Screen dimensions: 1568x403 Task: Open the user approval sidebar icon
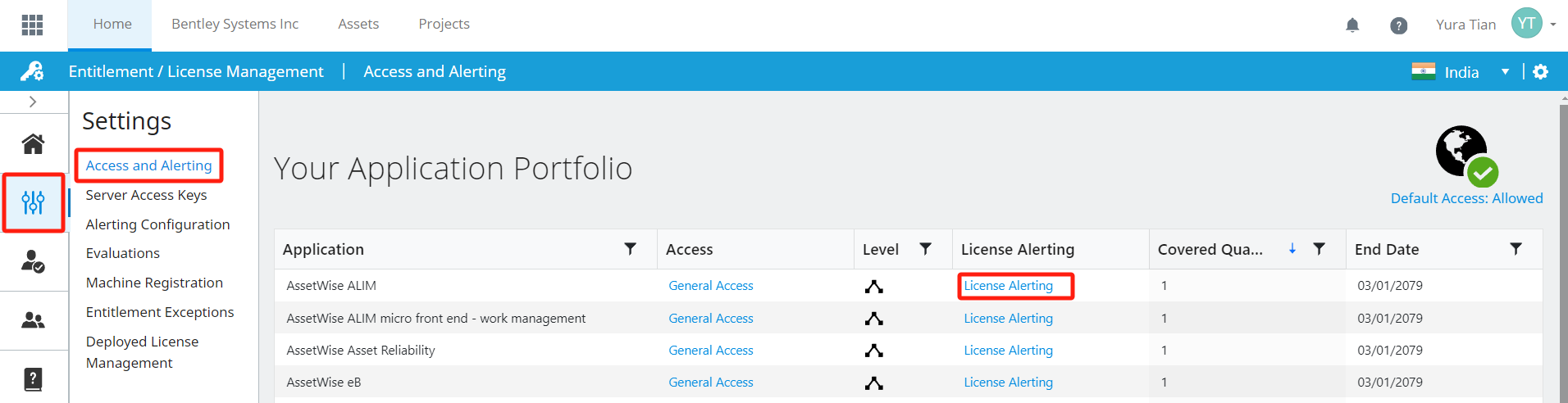point(33,261)
